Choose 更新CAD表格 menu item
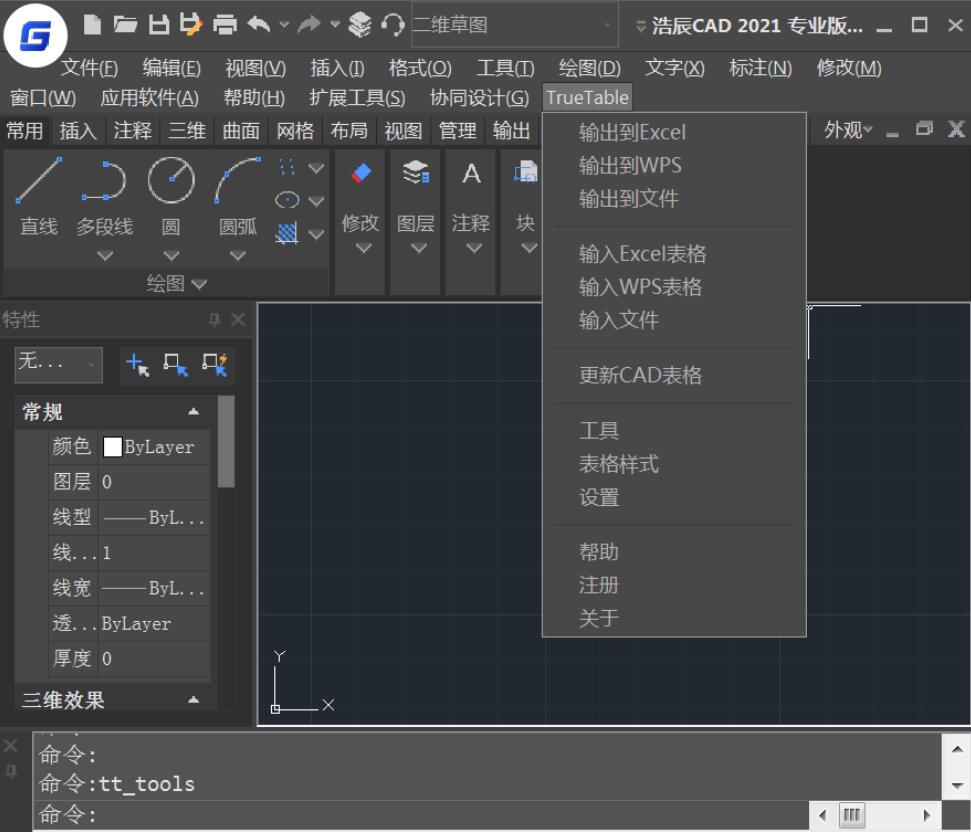Screen dimensions: 971x832 [640, 375]
